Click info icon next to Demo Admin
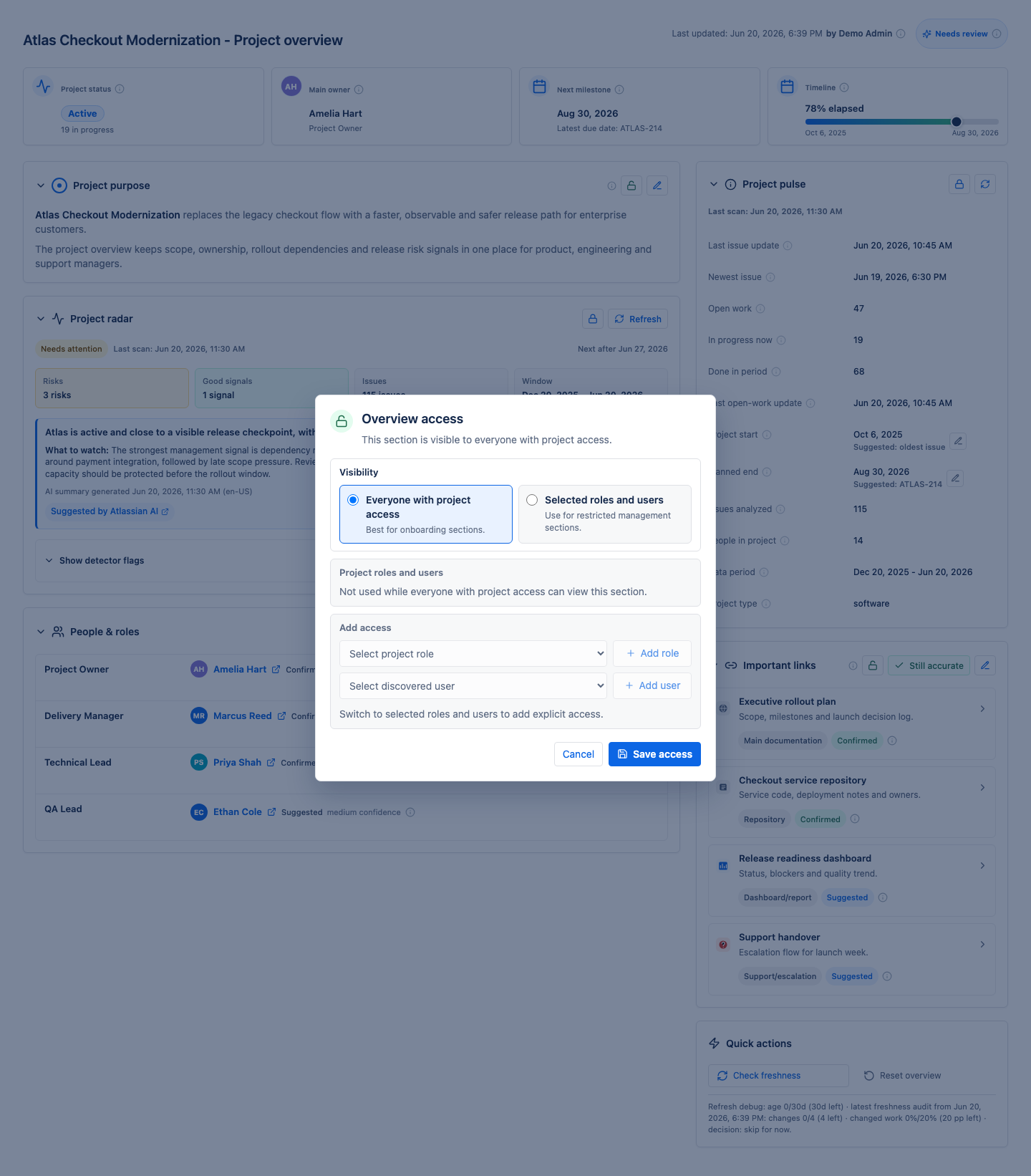The image size is (1031, 1176). click(x=901, y=34)
